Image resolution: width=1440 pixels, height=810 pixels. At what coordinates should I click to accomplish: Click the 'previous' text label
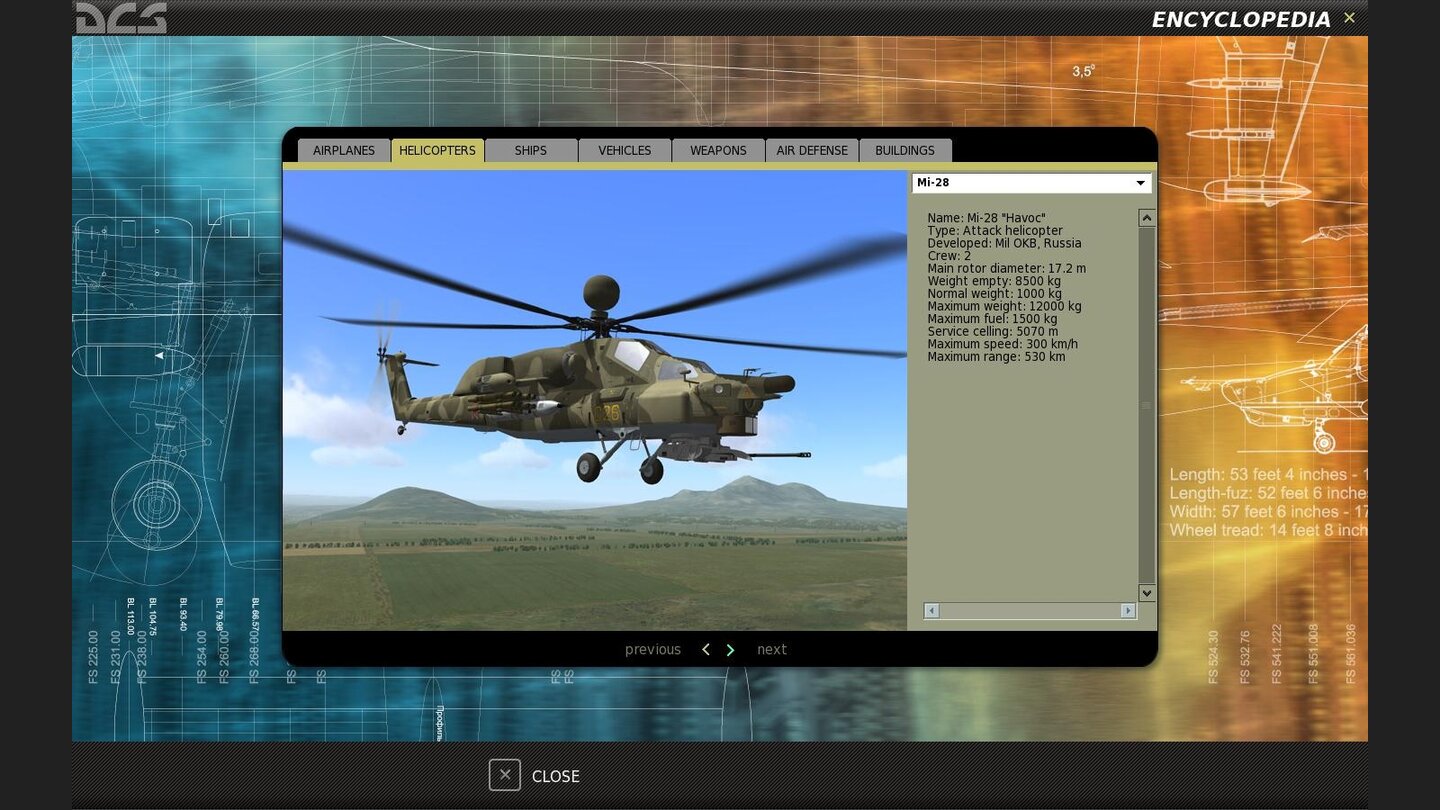point(653,650)
